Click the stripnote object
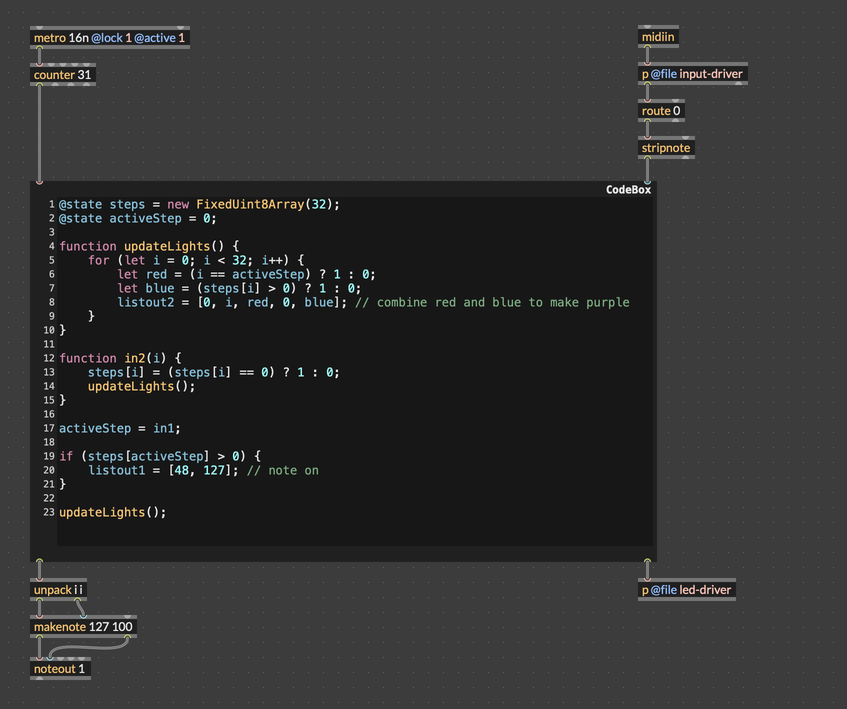 point(665,148)
